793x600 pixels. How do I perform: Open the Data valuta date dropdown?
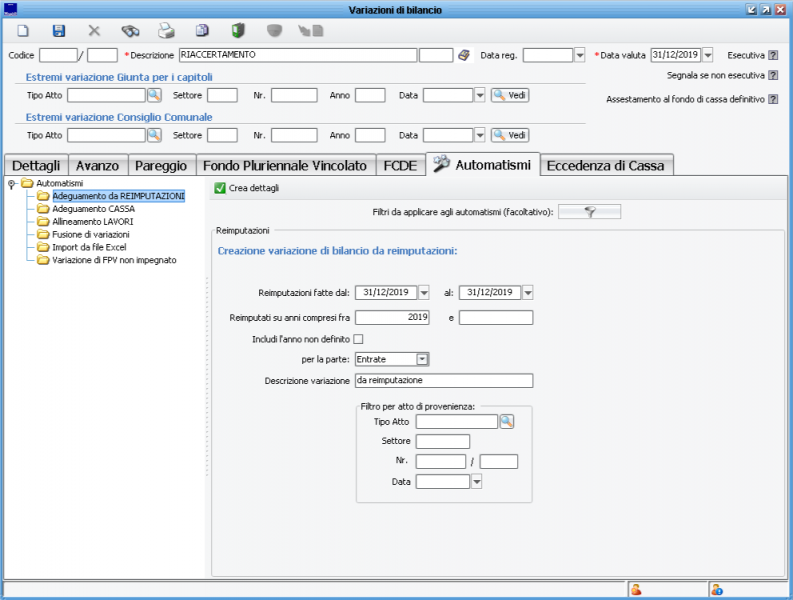tap(707, 55)
